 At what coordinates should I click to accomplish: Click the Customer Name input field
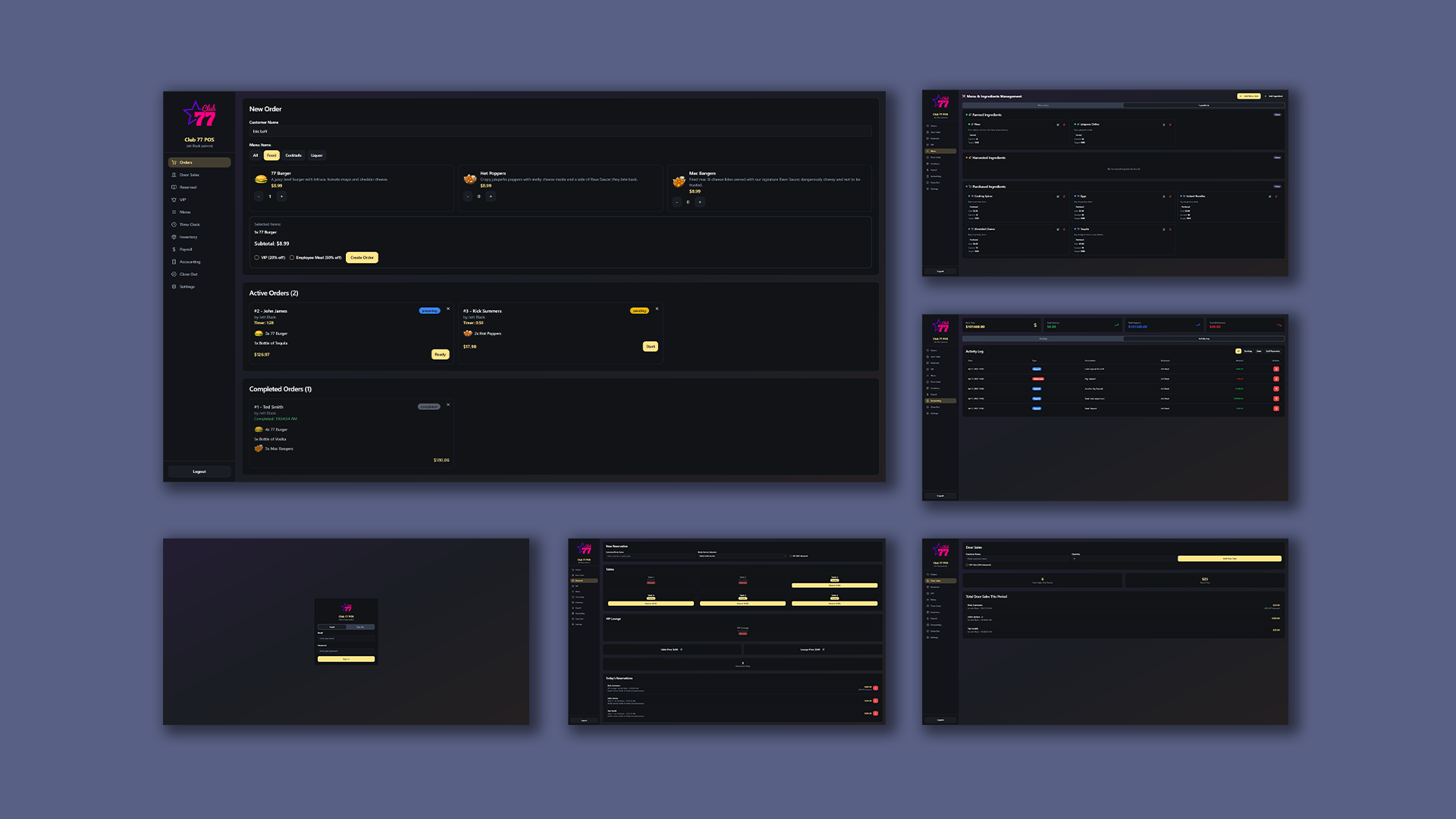pos(560,131)
